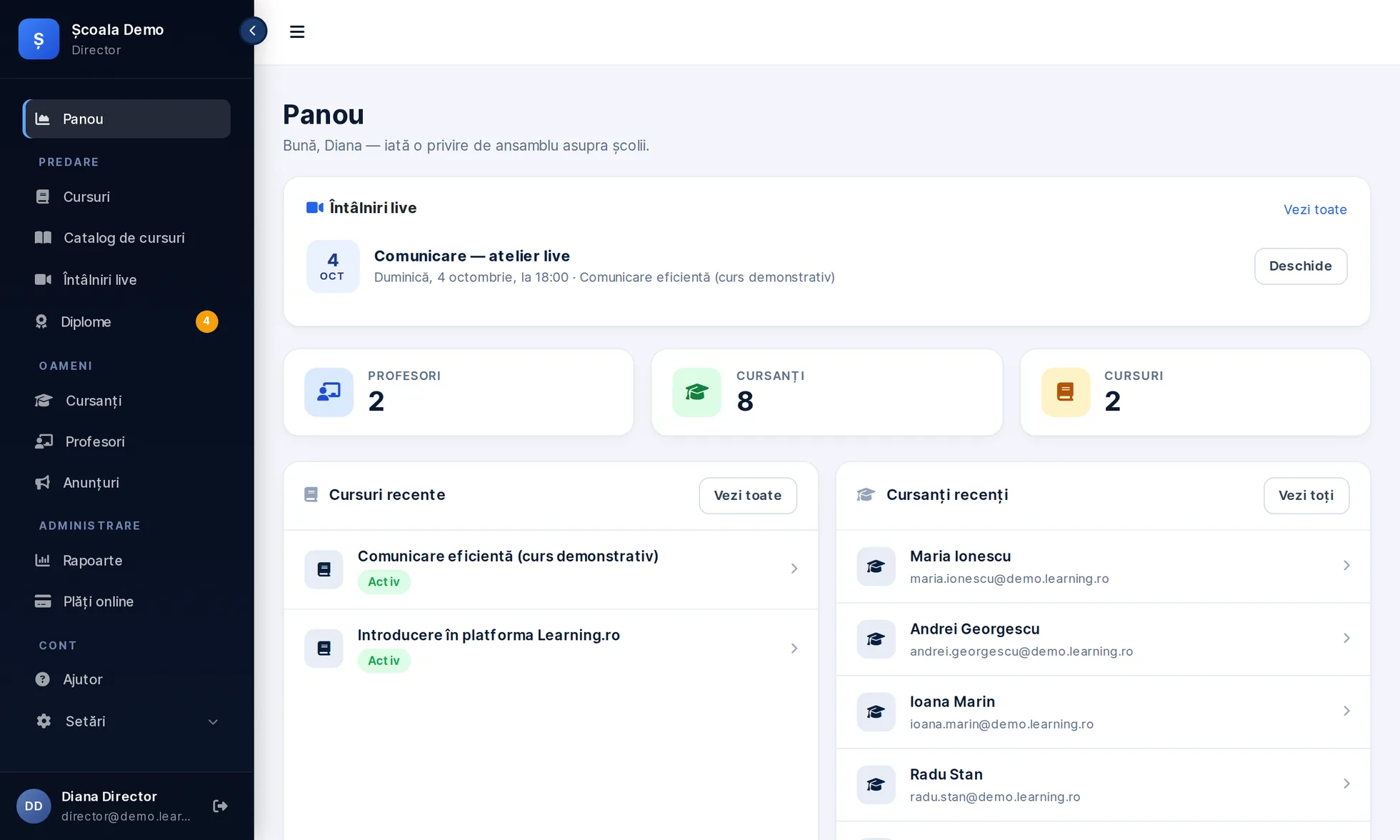
Task: Click the book icon for Comunicare eficientă course
Action: [324, 569]
